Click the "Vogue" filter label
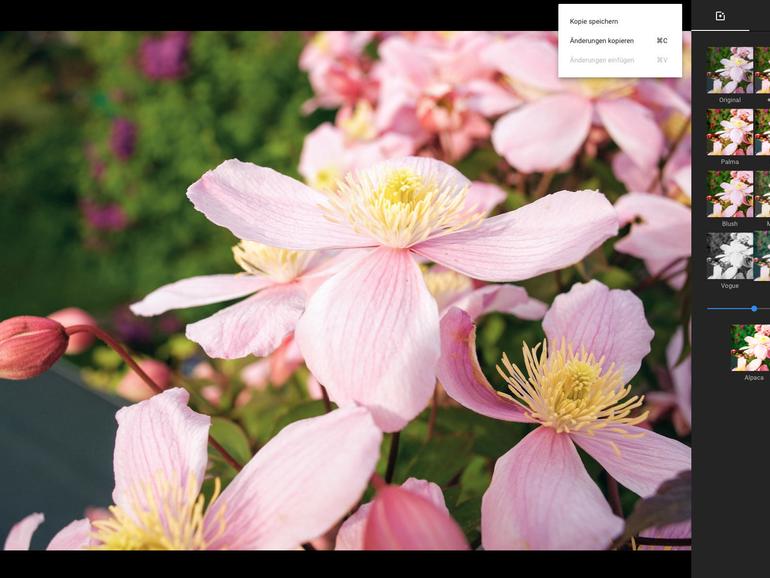Image resolution: width=770 pixels, height=578 pixels. (x=730, y=285)
